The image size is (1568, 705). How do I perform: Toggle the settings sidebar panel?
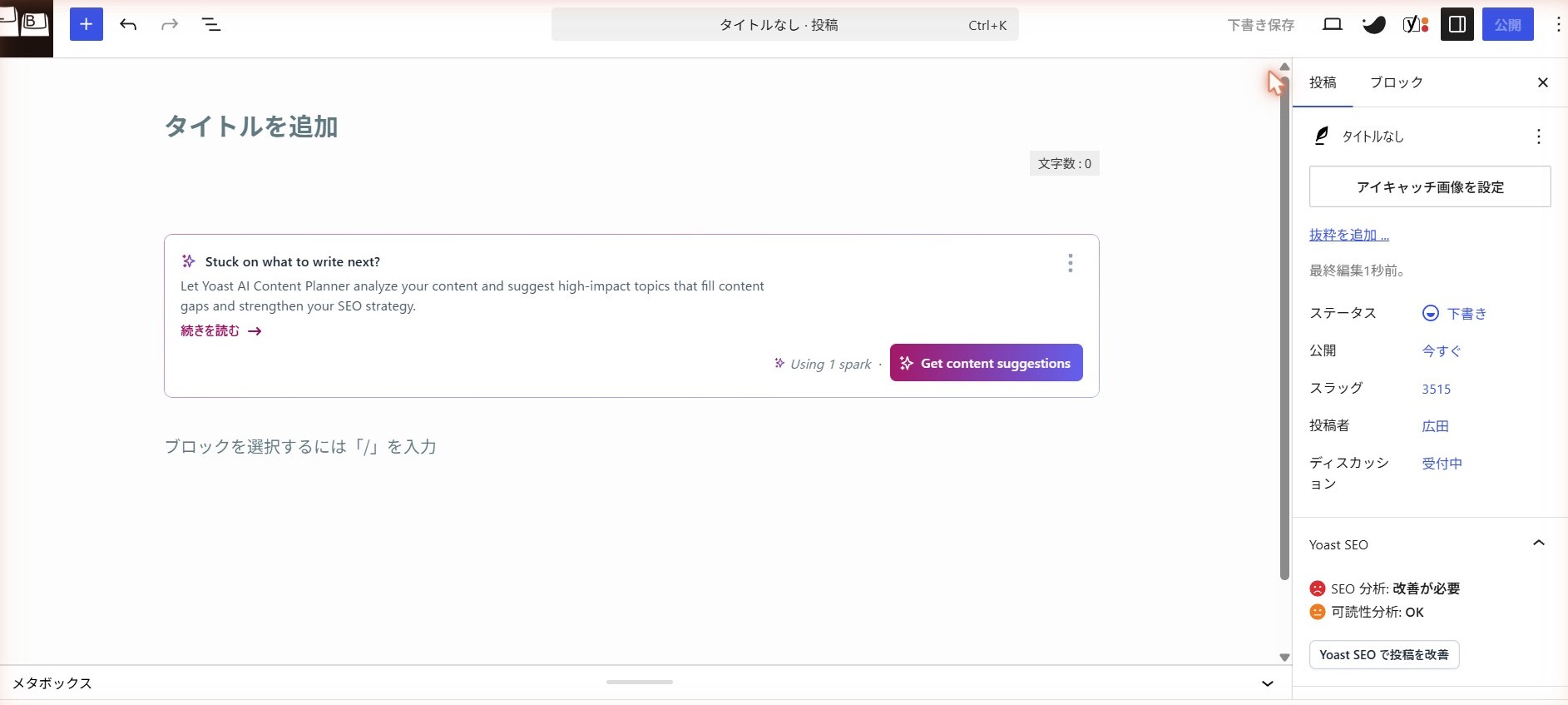click(x=1457, y=24)
